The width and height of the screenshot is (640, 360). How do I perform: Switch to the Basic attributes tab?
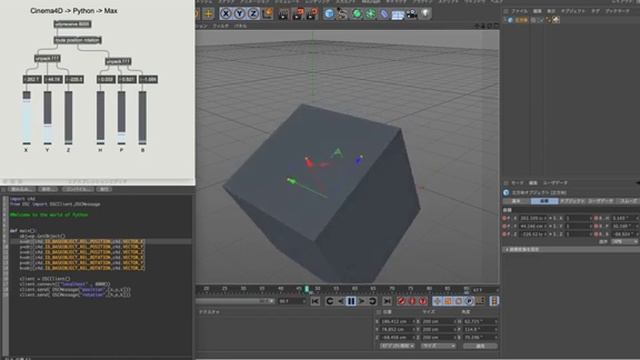tap(516, 201)
